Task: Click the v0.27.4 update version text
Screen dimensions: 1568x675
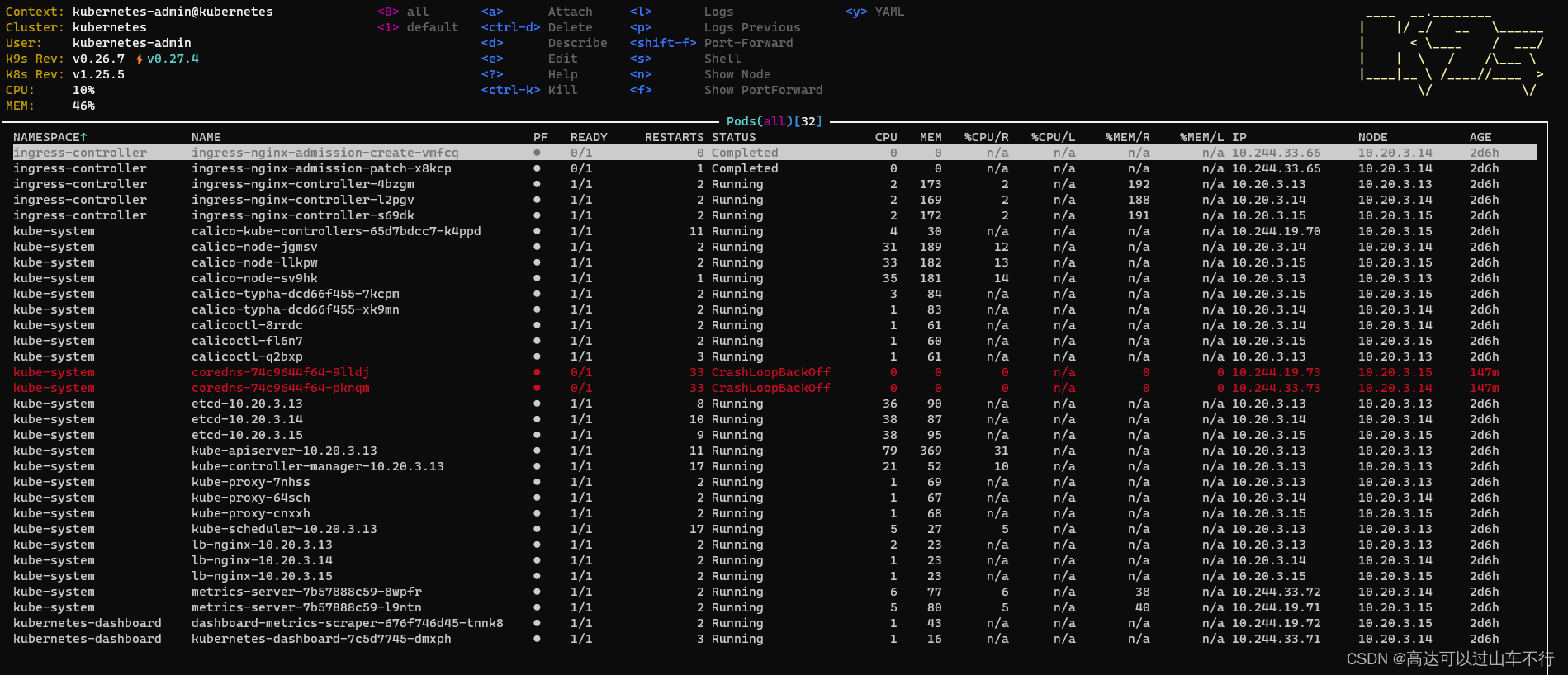Action: click(x=173, y=59)
